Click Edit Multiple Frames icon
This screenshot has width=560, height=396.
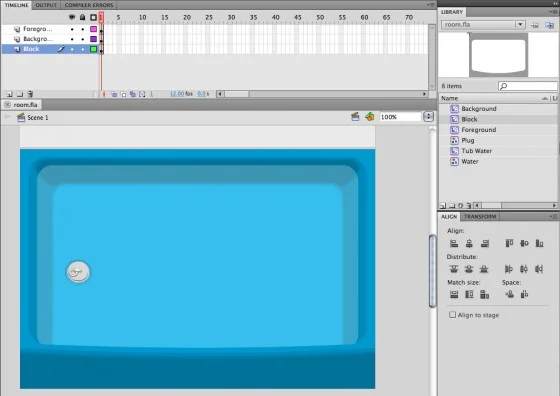(132, 94)
